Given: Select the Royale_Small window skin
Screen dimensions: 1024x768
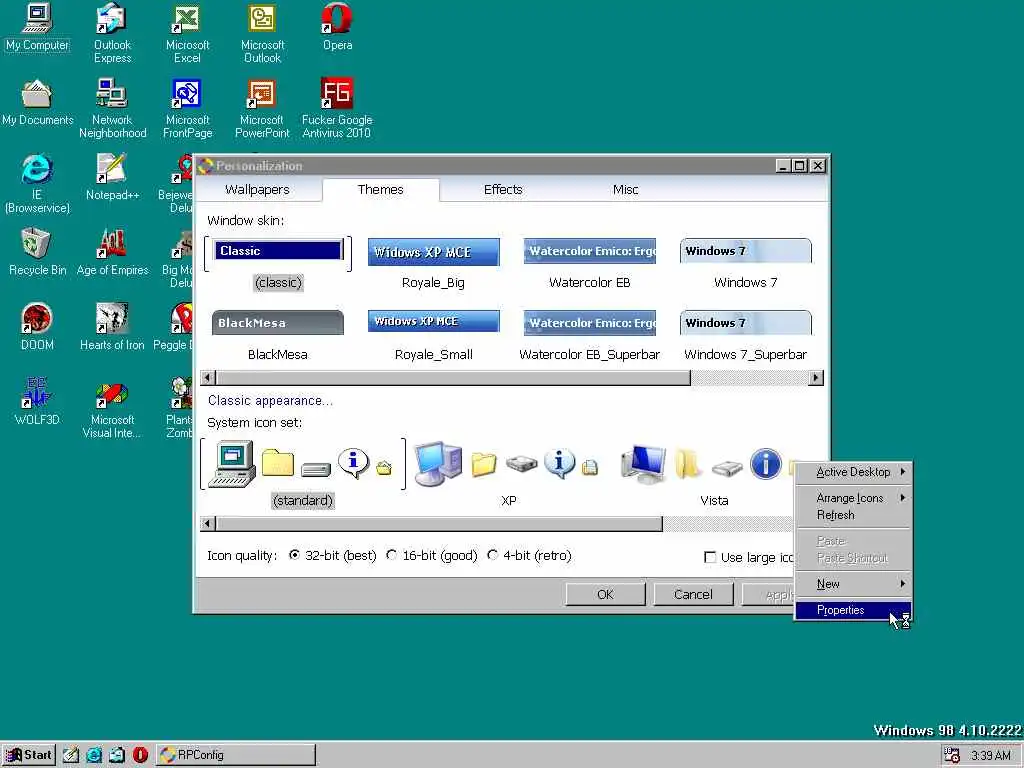Looking at the screenshot, I should point(434,336).
